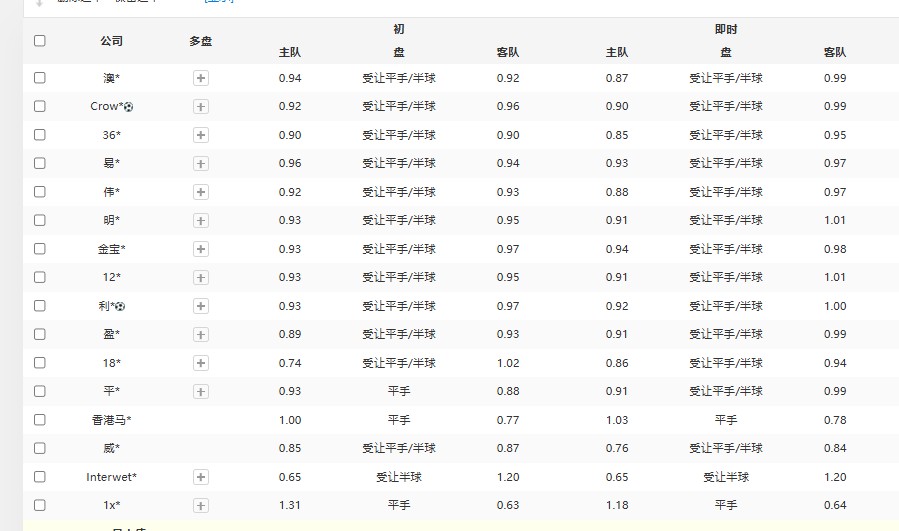This screenshot has width=899, height=531.
Task: Click the 即时 home odds 1.03 for 香港马*
Action: point(617,420)
